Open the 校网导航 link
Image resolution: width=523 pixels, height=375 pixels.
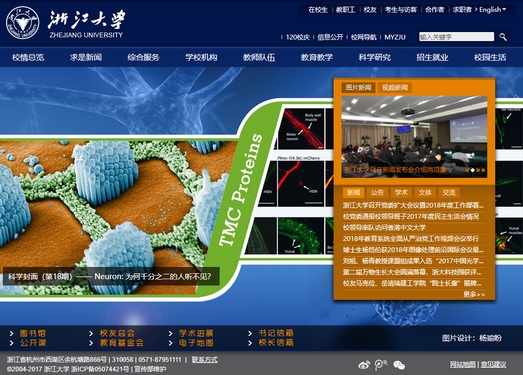(x=364, y=37)
